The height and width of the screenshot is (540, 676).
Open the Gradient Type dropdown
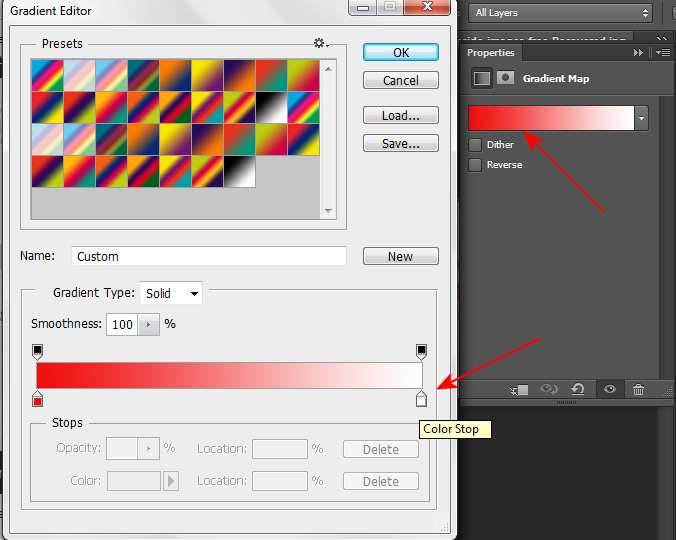pos(171,293)
